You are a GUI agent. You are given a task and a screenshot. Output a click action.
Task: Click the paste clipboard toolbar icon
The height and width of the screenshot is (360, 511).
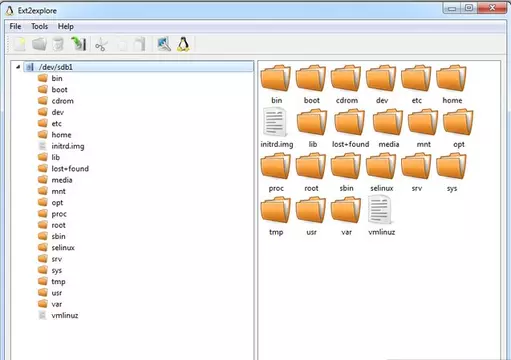tap(140, 44)
